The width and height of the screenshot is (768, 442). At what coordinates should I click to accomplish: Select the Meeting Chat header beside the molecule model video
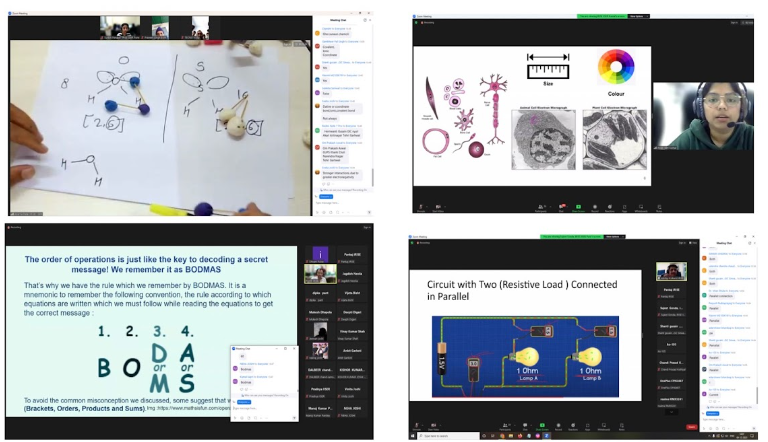click(x=336, y=18)
